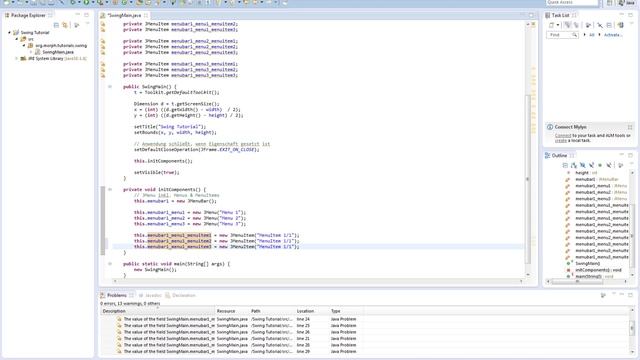Toggle Link with Editor in Package Explorer
Image resolution: width=640 pixels, height=360 pixels.
(x=65, y=25)
